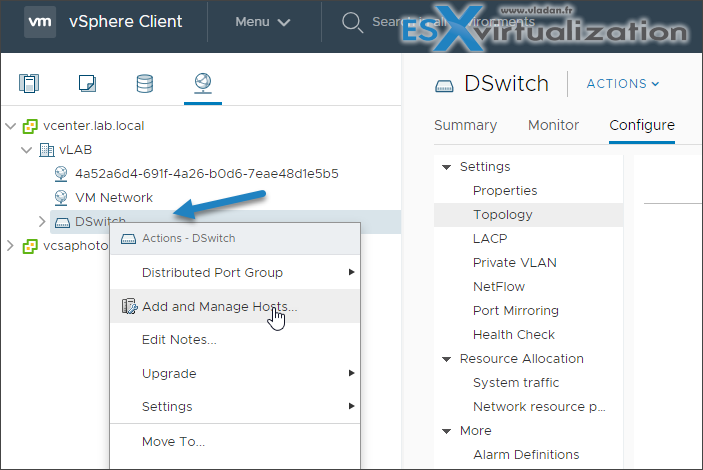
Task: Open Distributed Port Group submenu
Action: pyautogui.click(x=235, y=272)
